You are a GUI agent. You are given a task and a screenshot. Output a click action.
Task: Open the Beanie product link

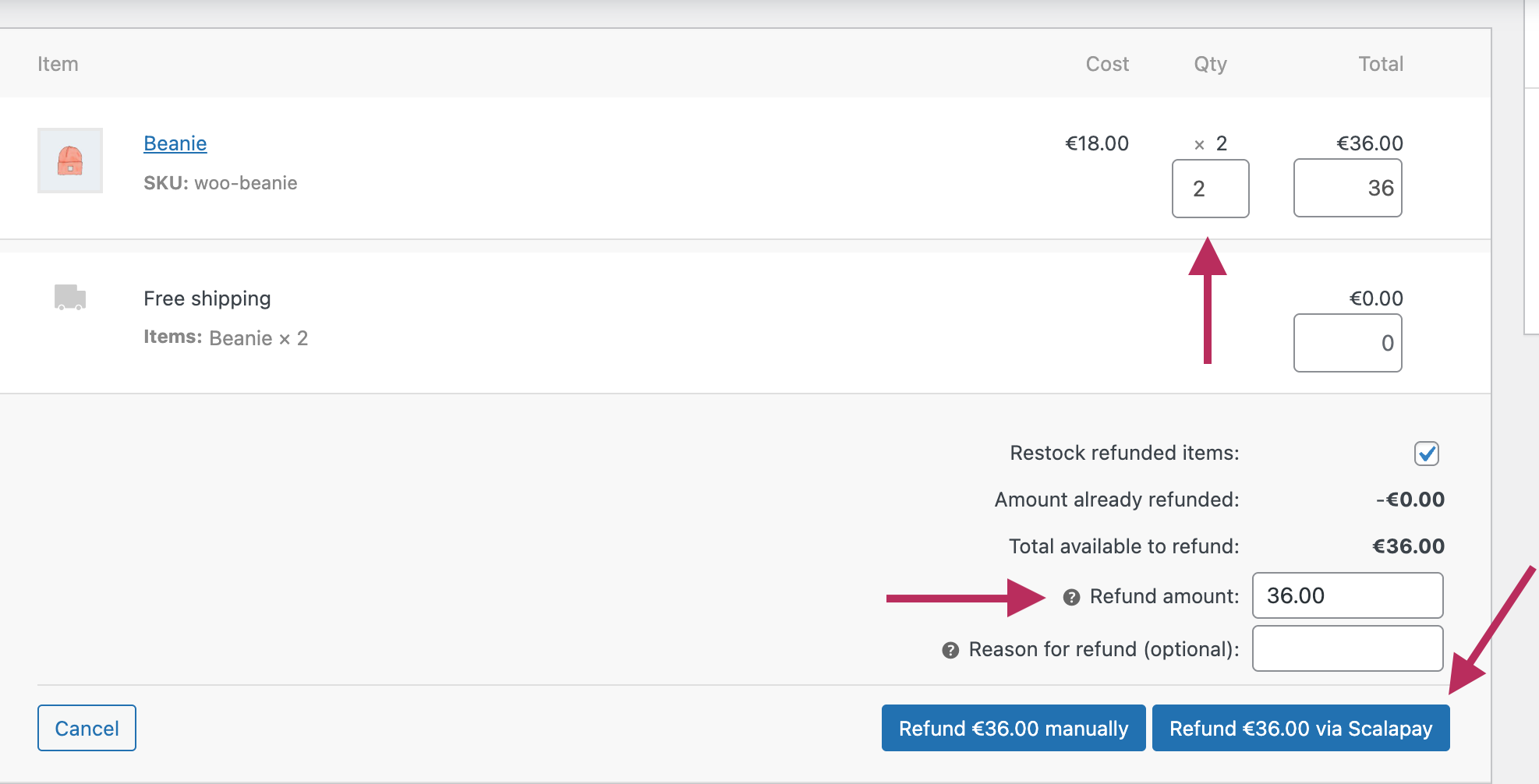click(x=175, y=143)
